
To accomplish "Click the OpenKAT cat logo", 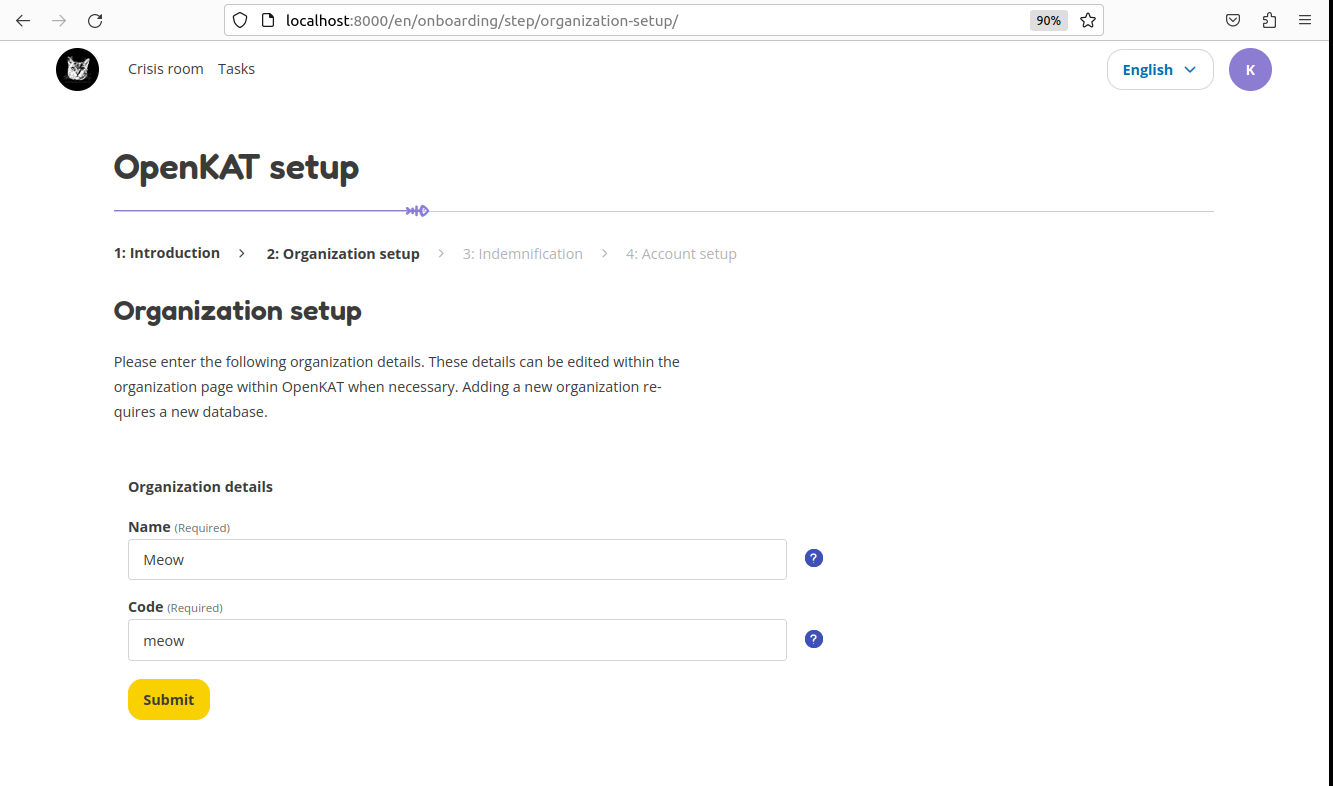I will pyautogui.click(x=77, y=69).
